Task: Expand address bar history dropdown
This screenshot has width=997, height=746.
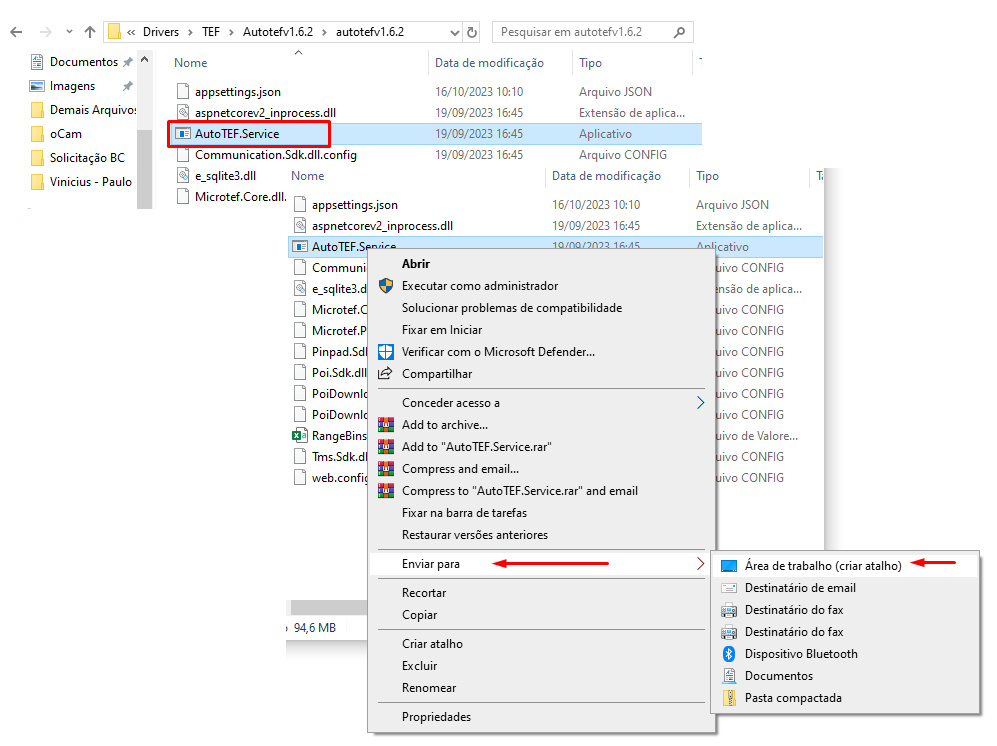Action: tap(455, 32)
